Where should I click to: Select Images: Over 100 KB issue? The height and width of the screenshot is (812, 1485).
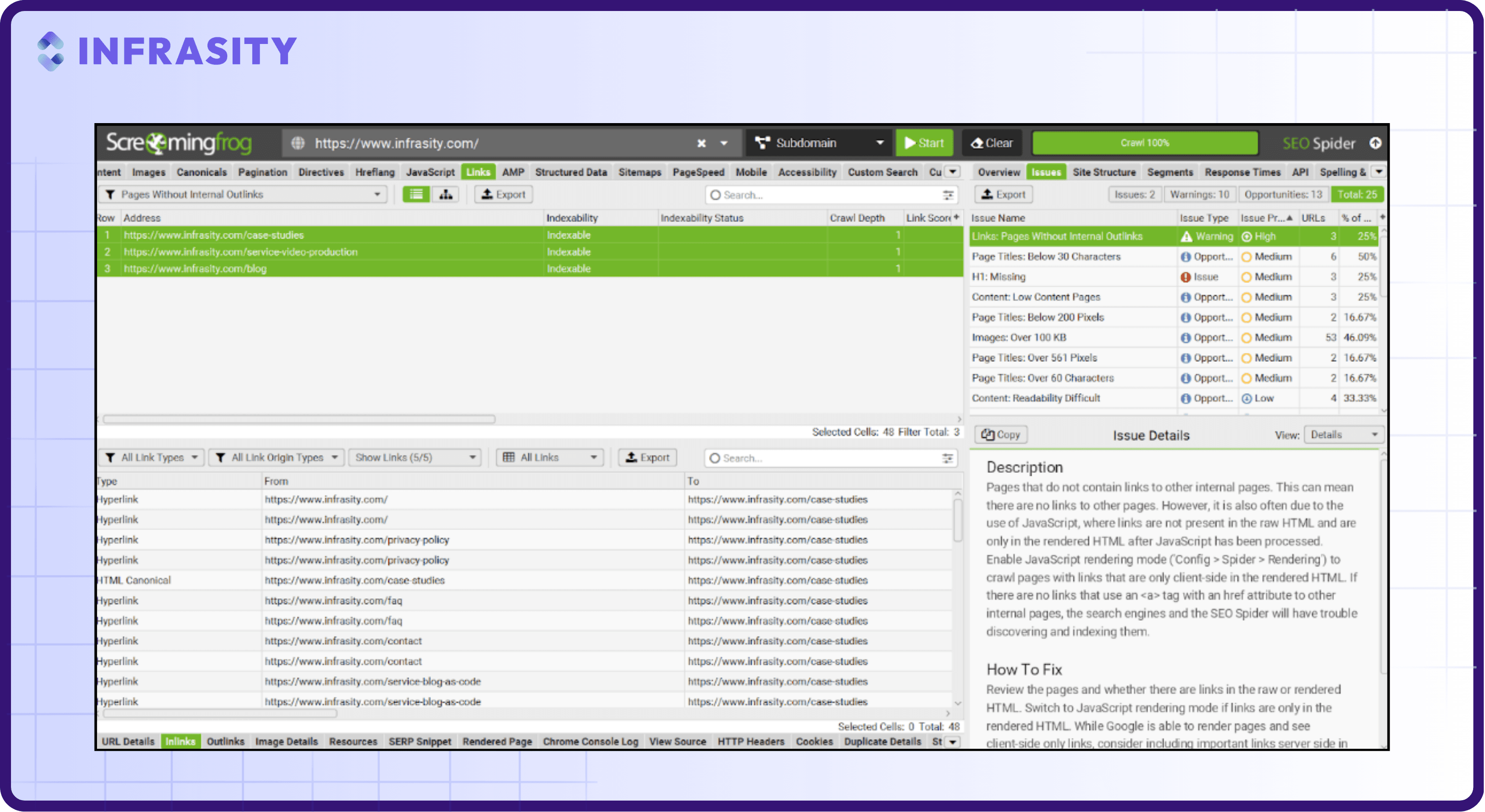click(x=1174, y=337)
